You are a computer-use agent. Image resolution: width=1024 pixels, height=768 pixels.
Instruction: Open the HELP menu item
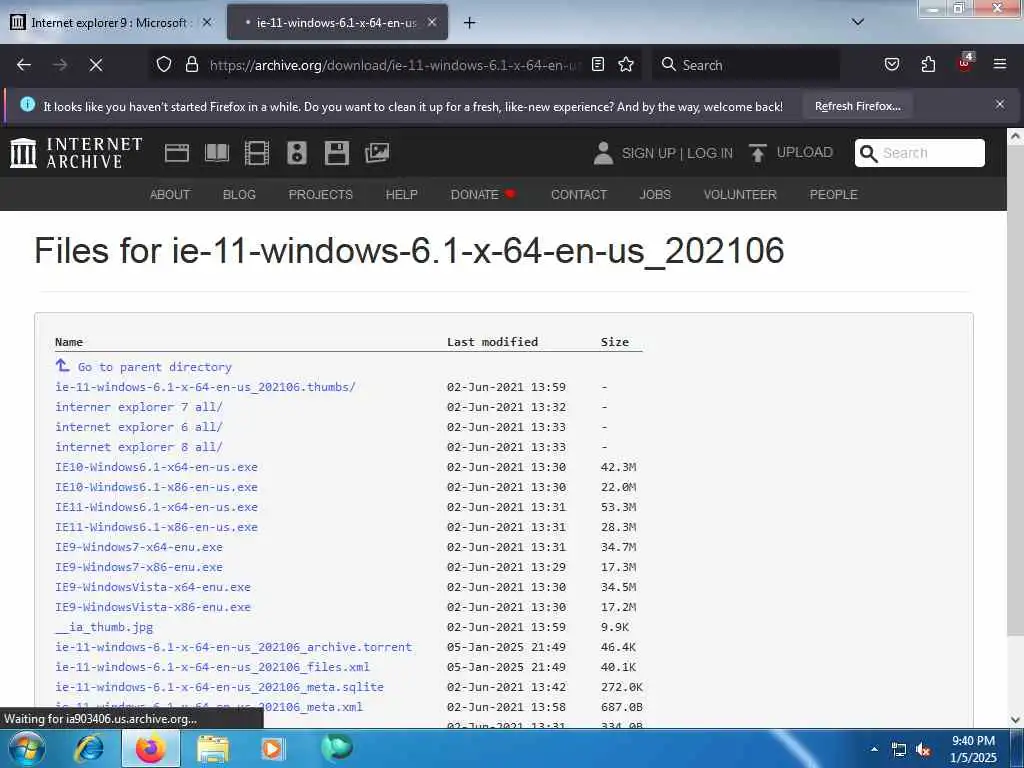(402, 195)
